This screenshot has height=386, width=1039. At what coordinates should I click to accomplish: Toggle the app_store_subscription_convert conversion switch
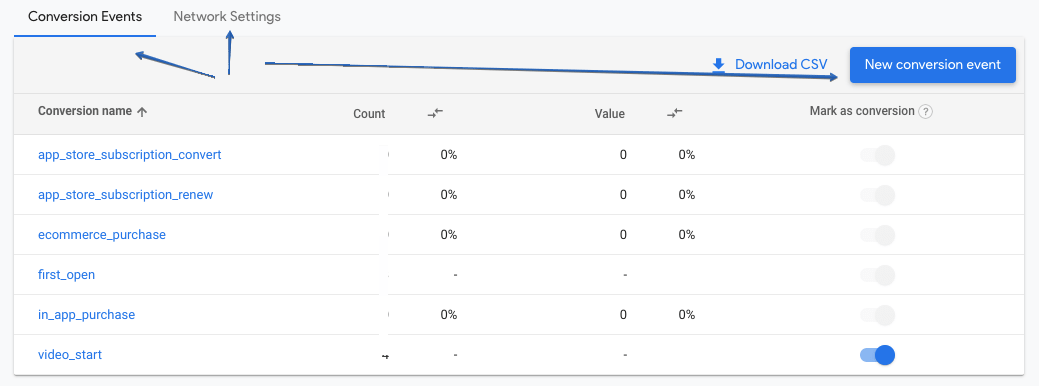point(877,155)
